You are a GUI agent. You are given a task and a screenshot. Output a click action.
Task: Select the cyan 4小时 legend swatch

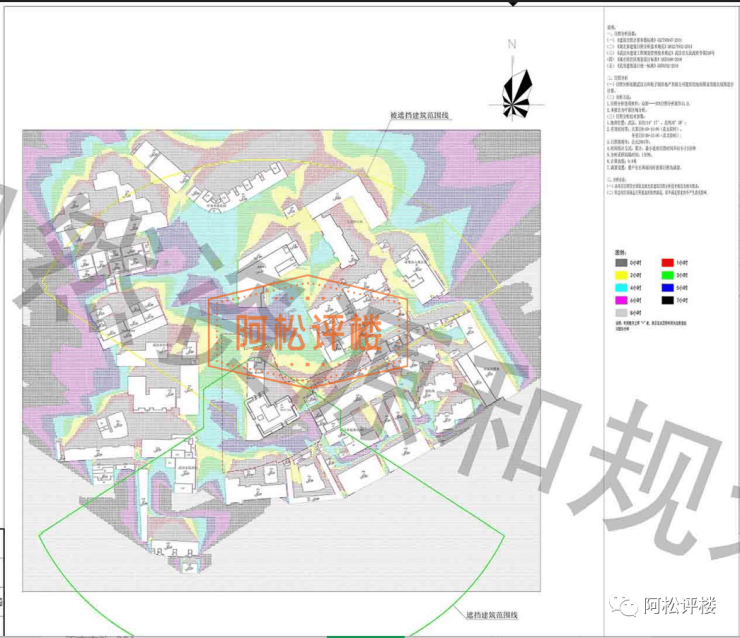tap(619, 286)
